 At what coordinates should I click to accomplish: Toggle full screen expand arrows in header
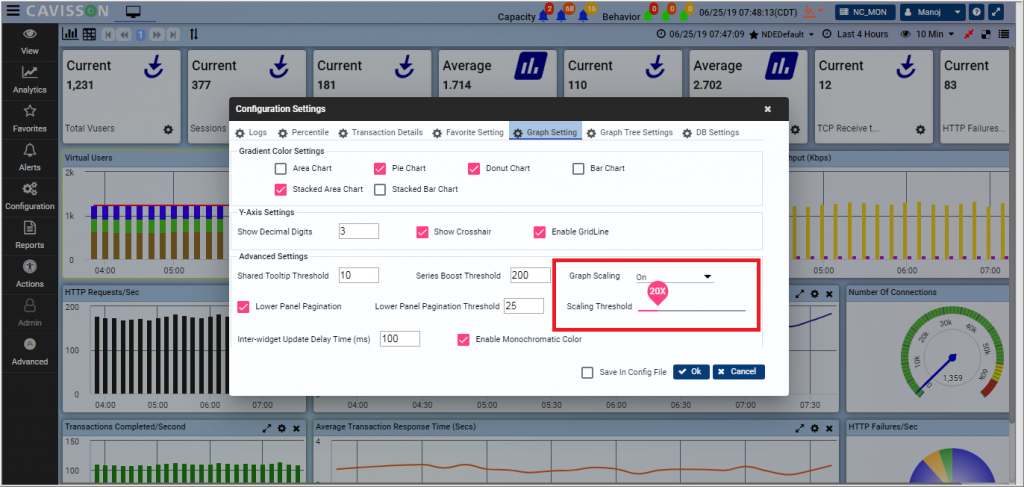pyautogui.click(x=996, y=12)
